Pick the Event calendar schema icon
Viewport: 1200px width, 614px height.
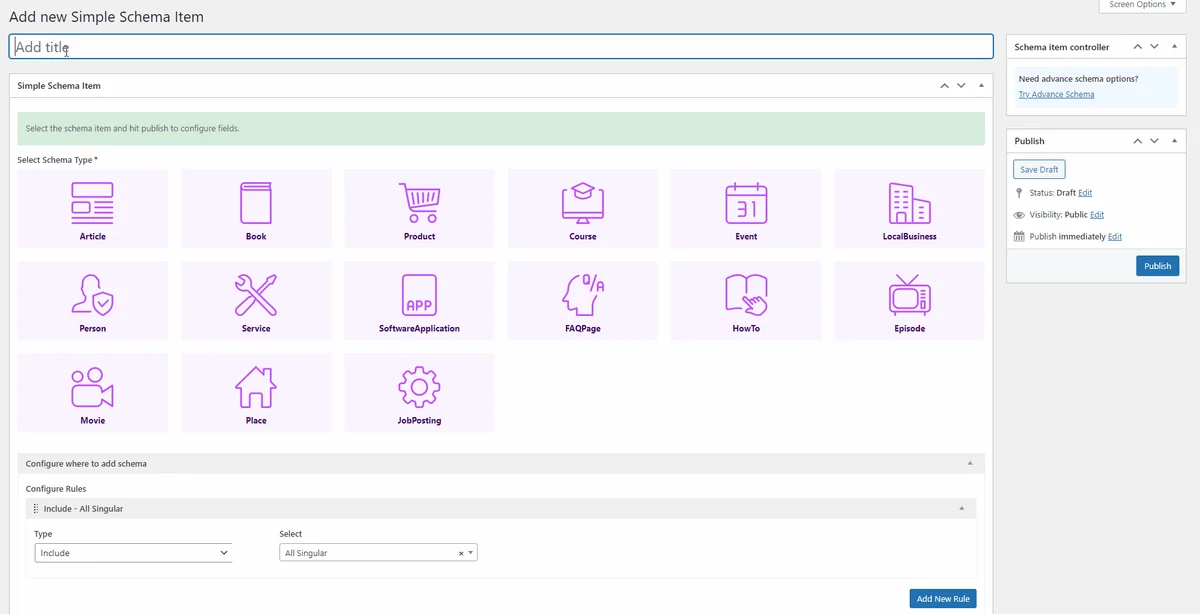pyautogui.click(x=746, y=203)
